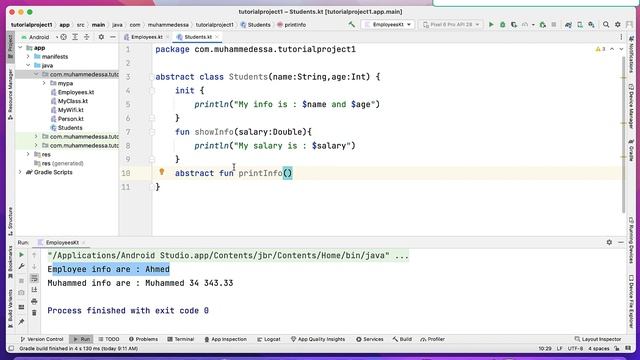640x360 pixels.
Task: Open Person.kt in project tree
Action: click(71, 119)
